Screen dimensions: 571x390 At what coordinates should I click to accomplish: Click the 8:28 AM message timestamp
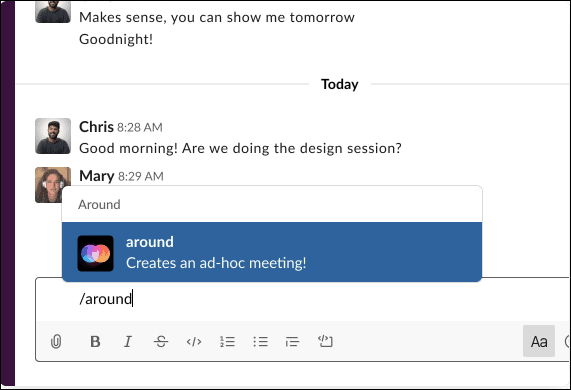[140, 127]
